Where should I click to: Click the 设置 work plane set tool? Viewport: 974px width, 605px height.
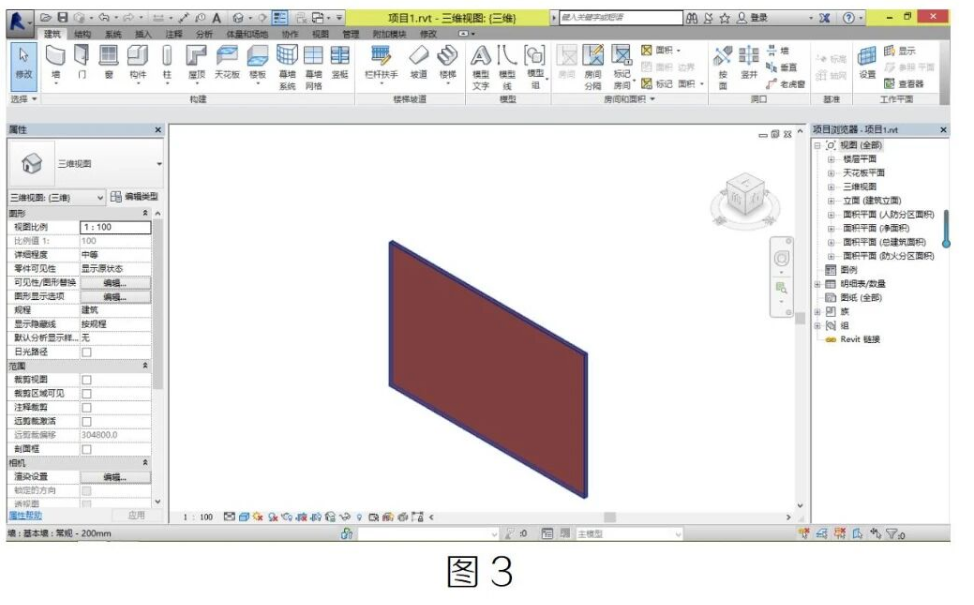pos(867,62)
